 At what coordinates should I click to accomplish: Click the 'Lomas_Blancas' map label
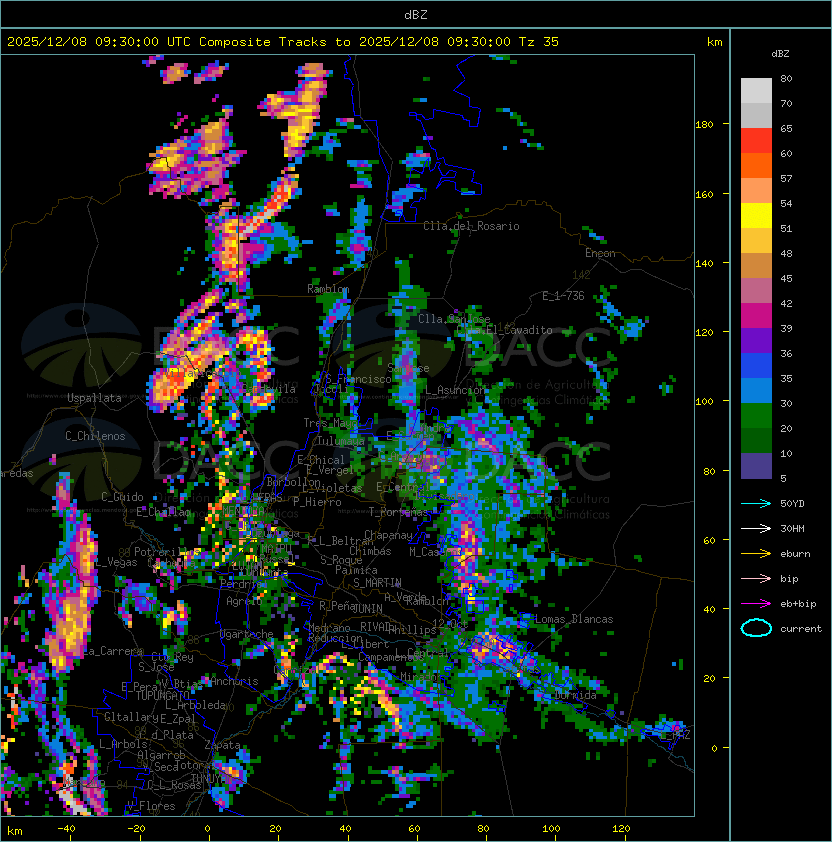pos(574,619)
